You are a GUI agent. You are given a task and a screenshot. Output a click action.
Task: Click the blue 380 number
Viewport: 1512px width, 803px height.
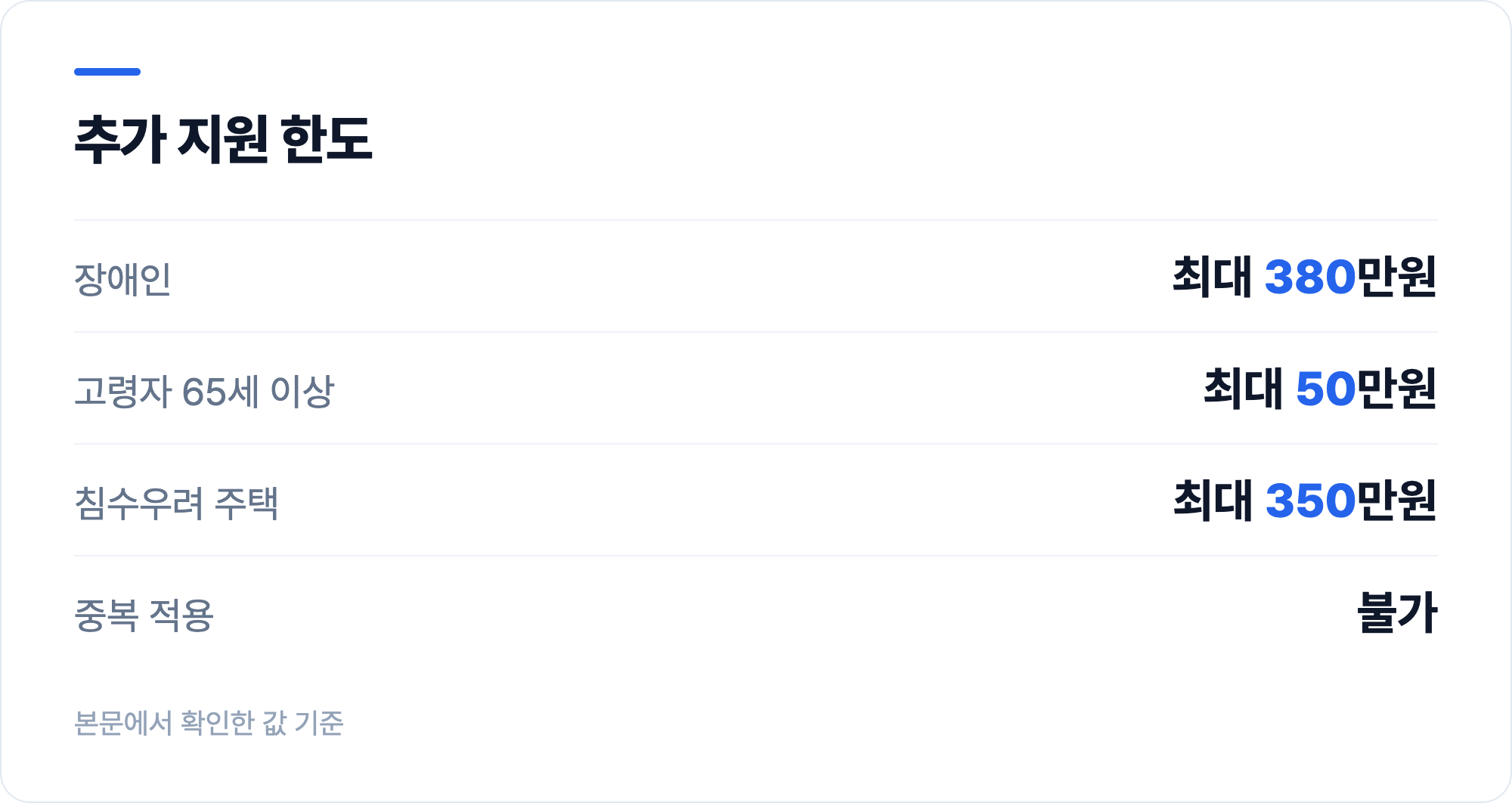tap(1310, 277)
